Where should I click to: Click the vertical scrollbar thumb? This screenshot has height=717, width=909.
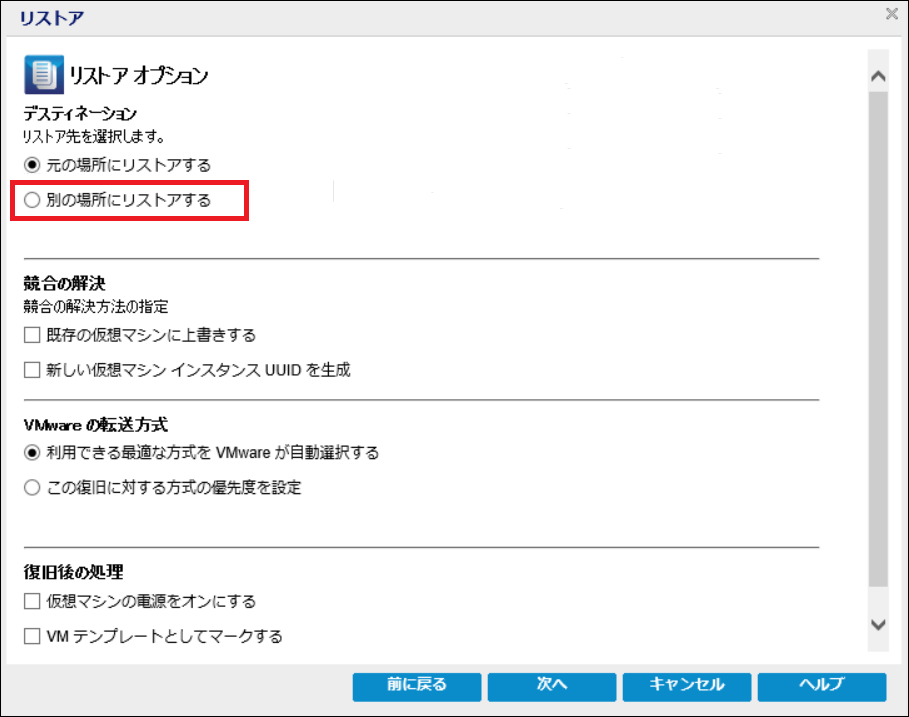878,339
